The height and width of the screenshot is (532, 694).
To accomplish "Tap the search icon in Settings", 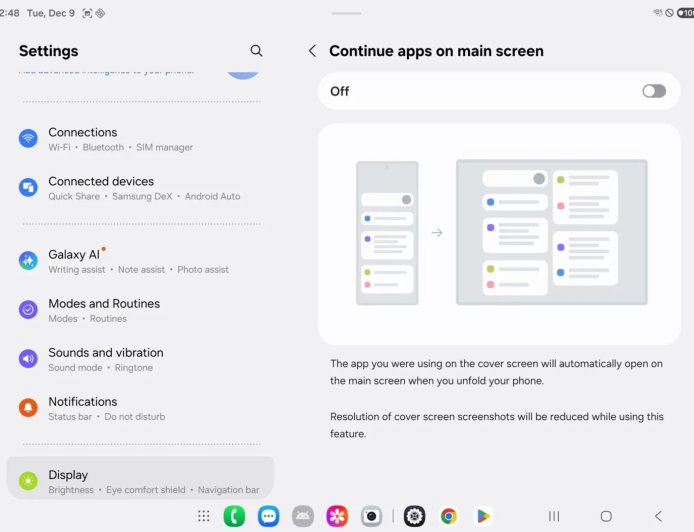I will click(256, 51).
